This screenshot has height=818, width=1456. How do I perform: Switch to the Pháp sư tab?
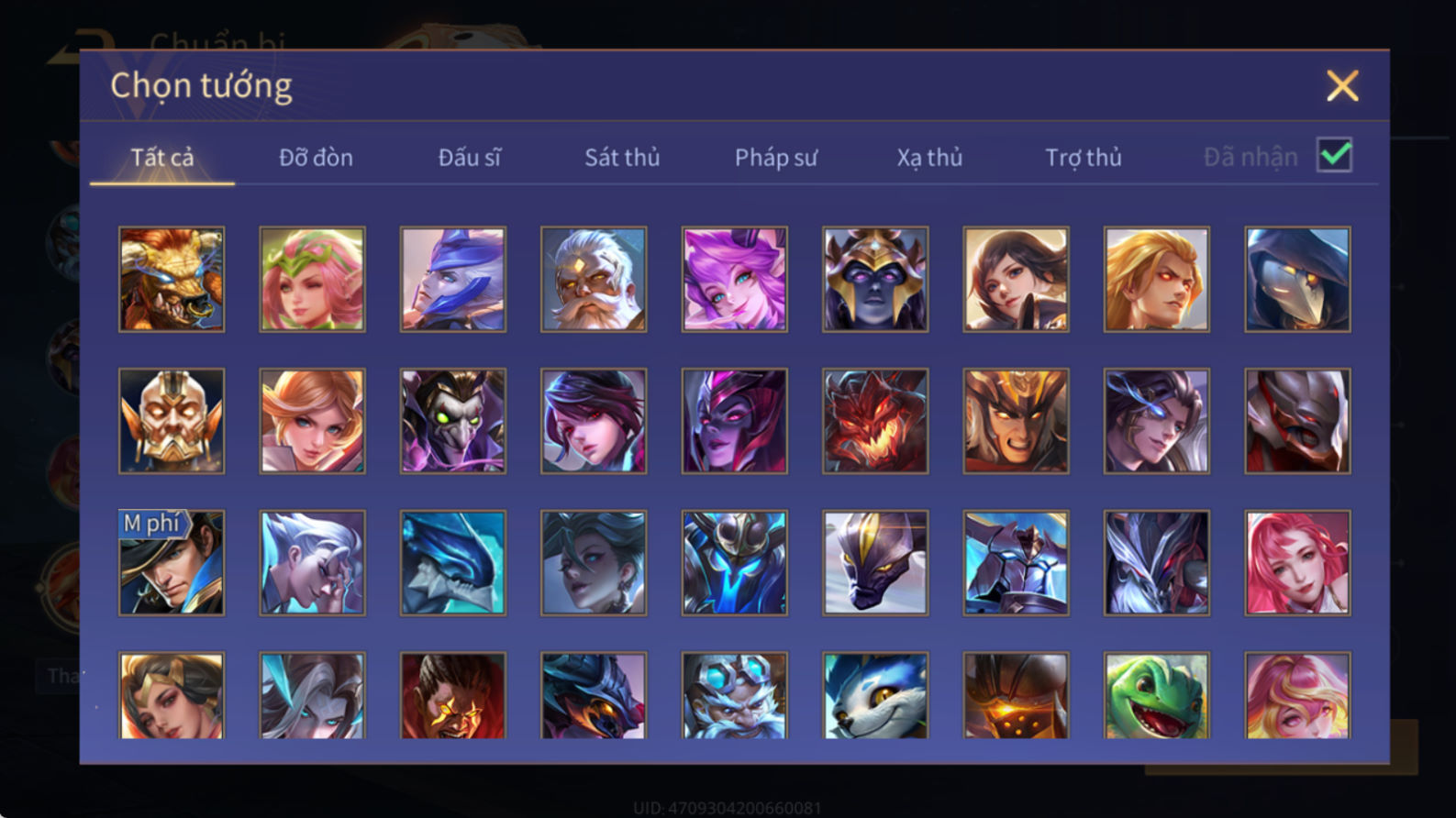point(776,158)
